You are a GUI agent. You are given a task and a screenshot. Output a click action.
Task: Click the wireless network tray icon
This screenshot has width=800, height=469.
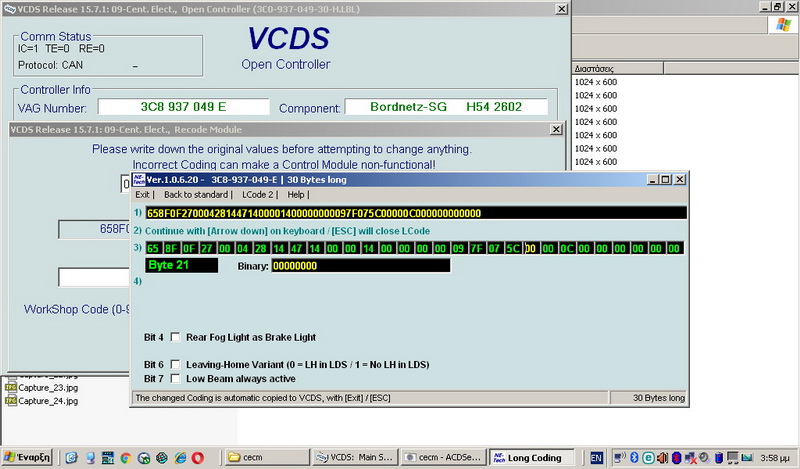coord(620,457)
